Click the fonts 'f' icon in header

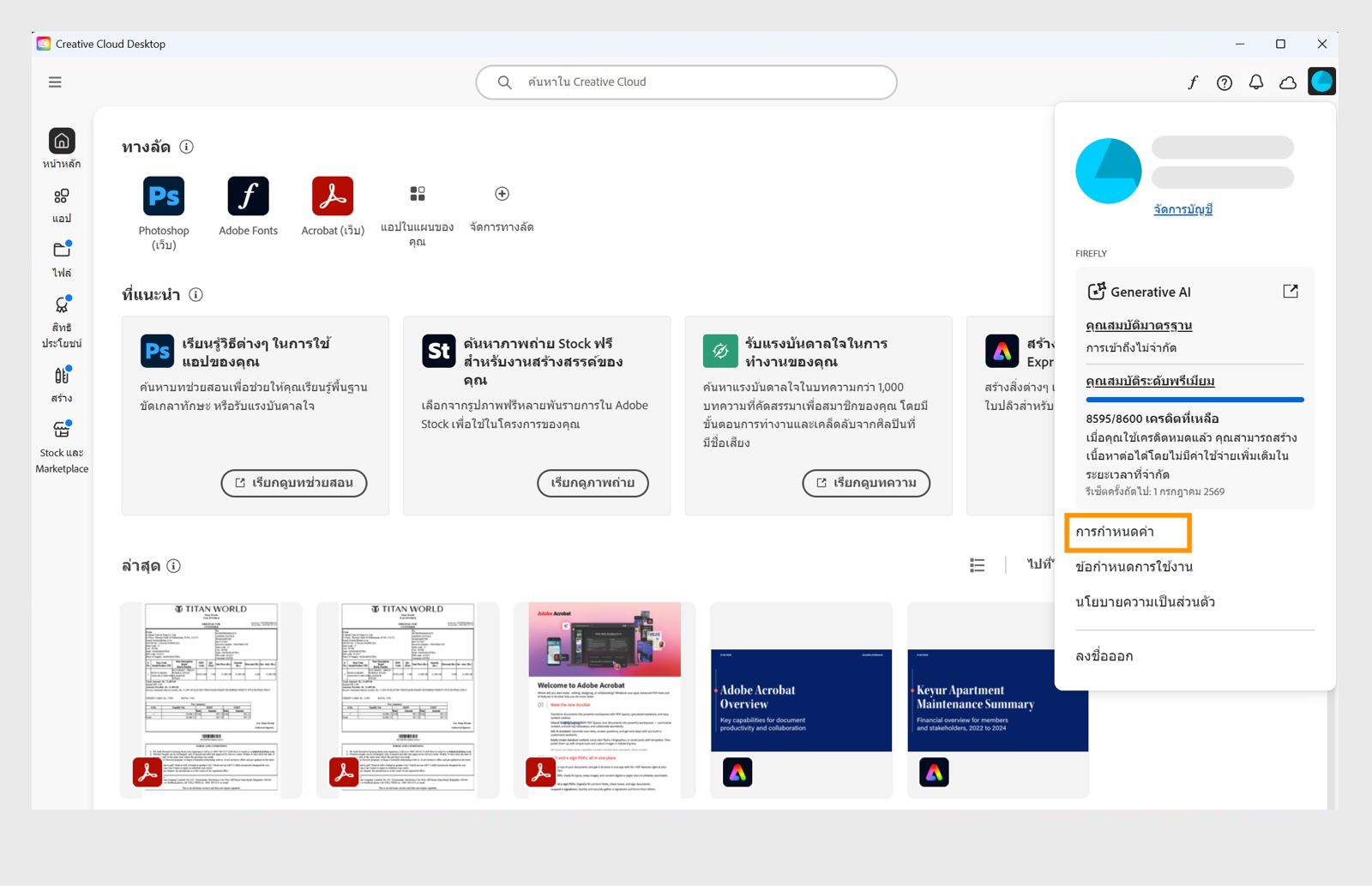[x=1192, y=82]
